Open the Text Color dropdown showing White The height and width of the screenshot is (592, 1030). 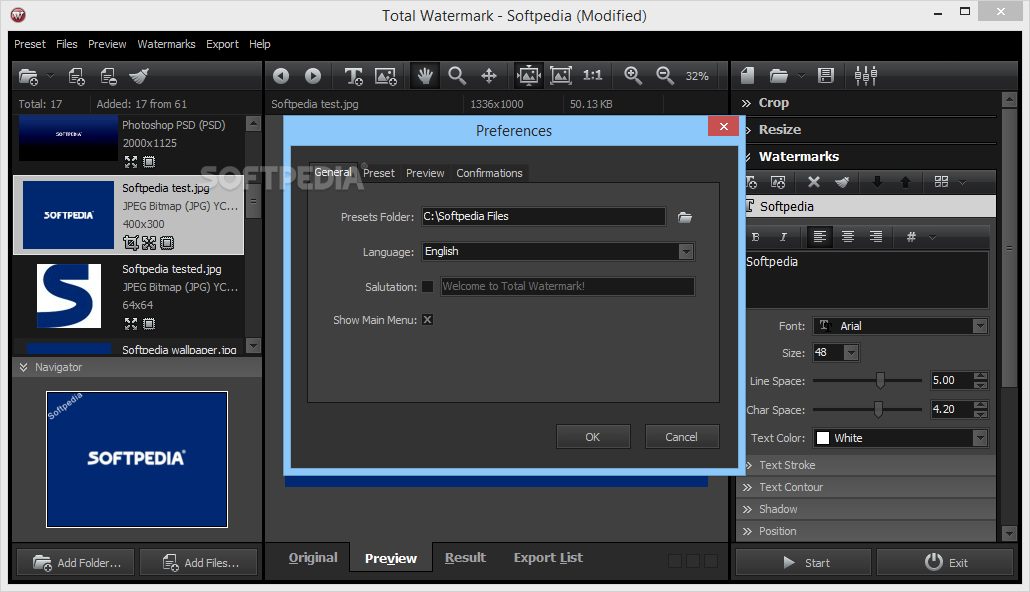coord(979,438)
